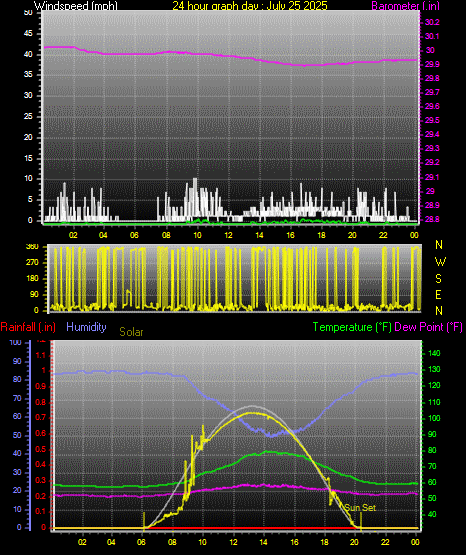This screenshot has height=555, width=466.
Task: Click the 30.2 barometer scale value
Action: click(432, 22)
